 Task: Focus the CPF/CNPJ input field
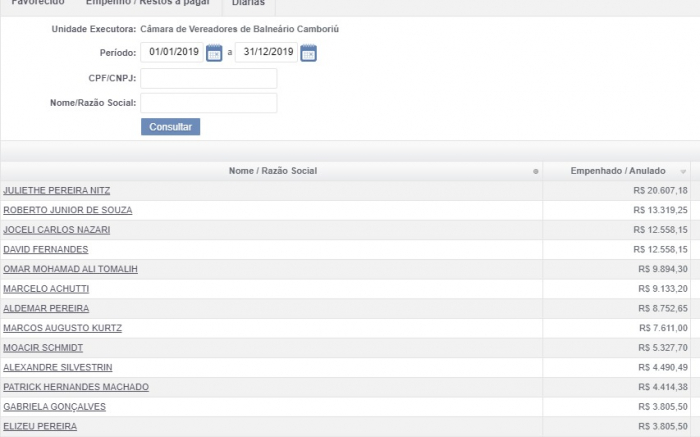[208, 78]
